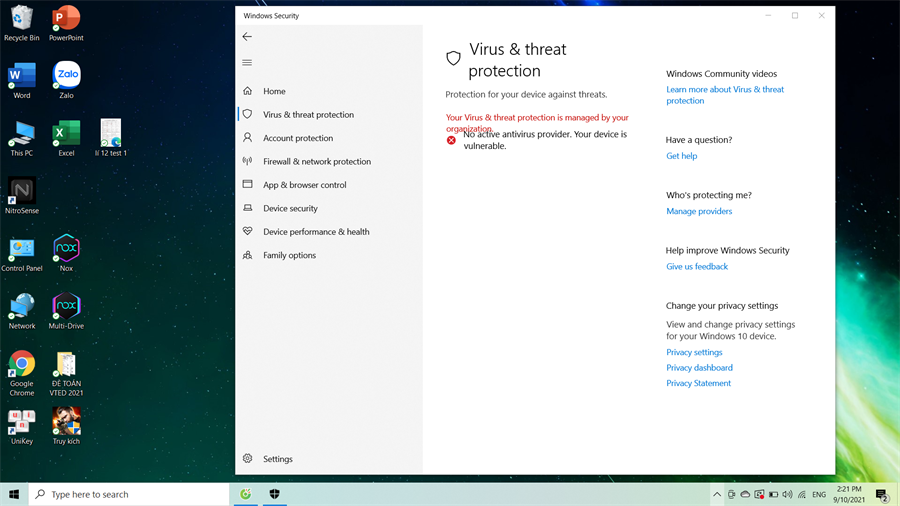Select the Device security laptop icon
The height and width of the screenshot is (506, 900).
pos(247,208)
